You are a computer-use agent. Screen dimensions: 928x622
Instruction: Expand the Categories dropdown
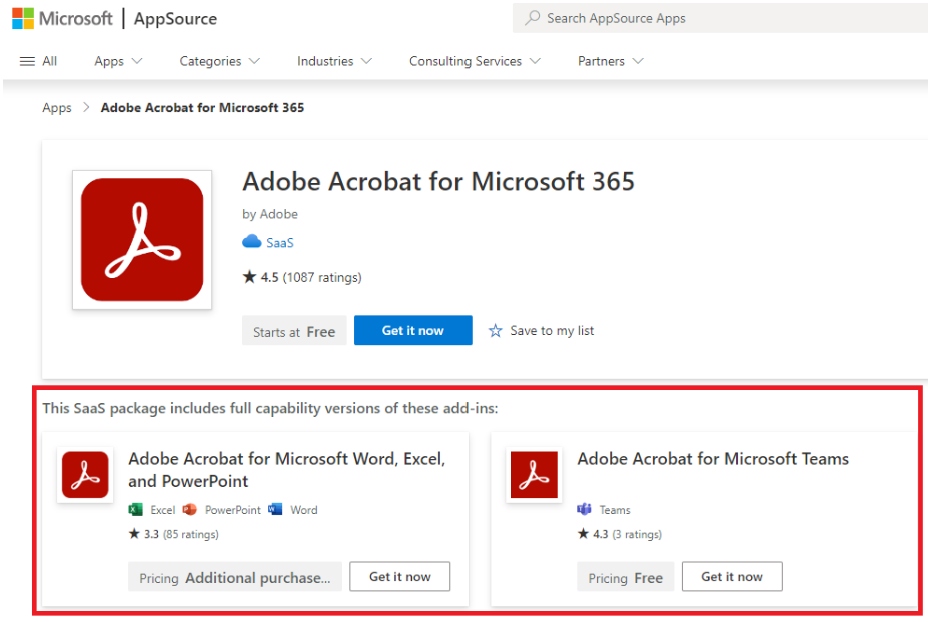[220, 61]
